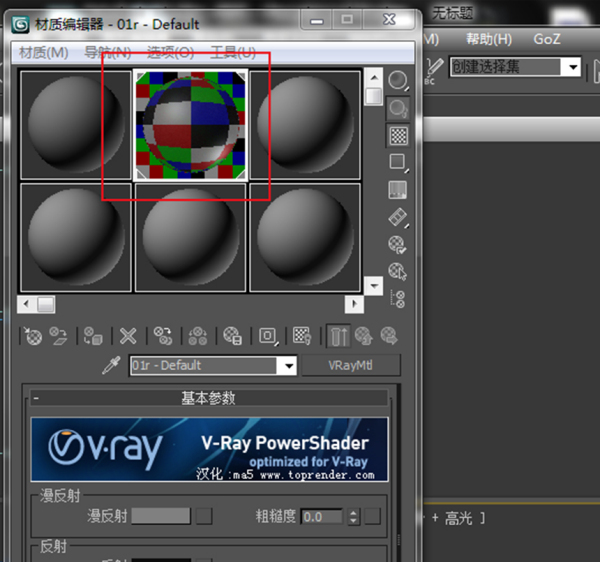This screenshot has width=600, height=562.
Task: Click sample slots scroll down arrow
Action: [x=373, y=286]
